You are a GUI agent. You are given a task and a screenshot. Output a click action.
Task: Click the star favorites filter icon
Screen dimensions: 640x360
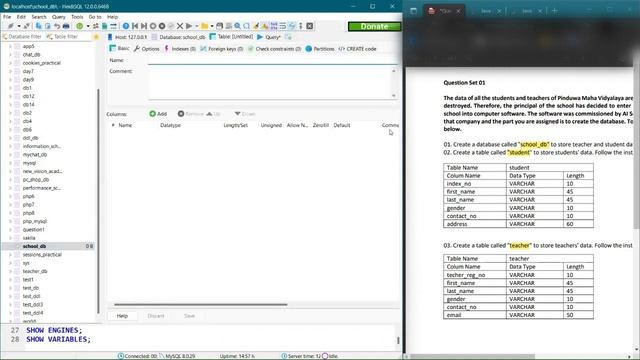pyautogui.click(x=96, y=37)
